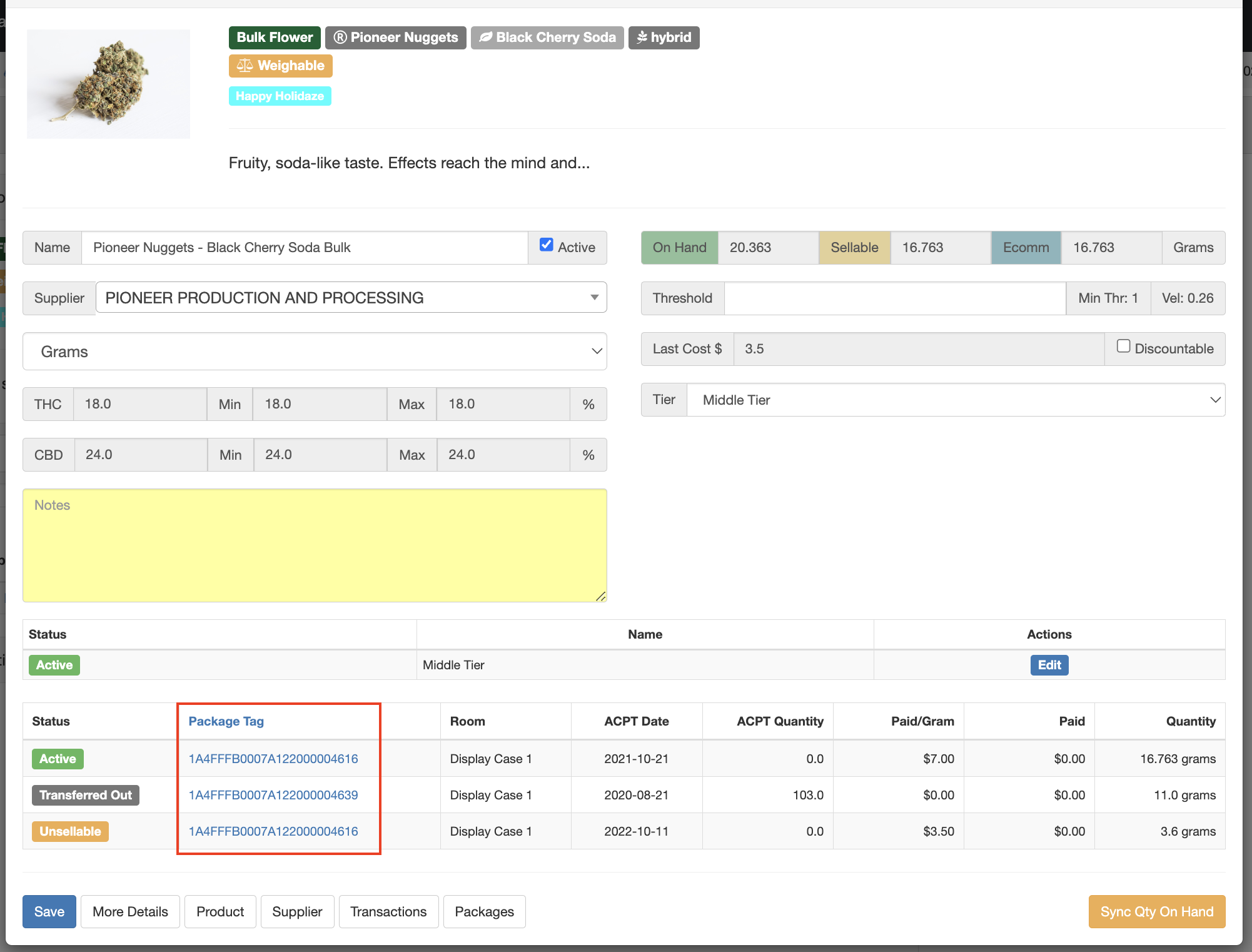The width and height of the screenshot is (1252, 952).
Task: Open the cannabis bud product thumbnail
Action: 108,84
